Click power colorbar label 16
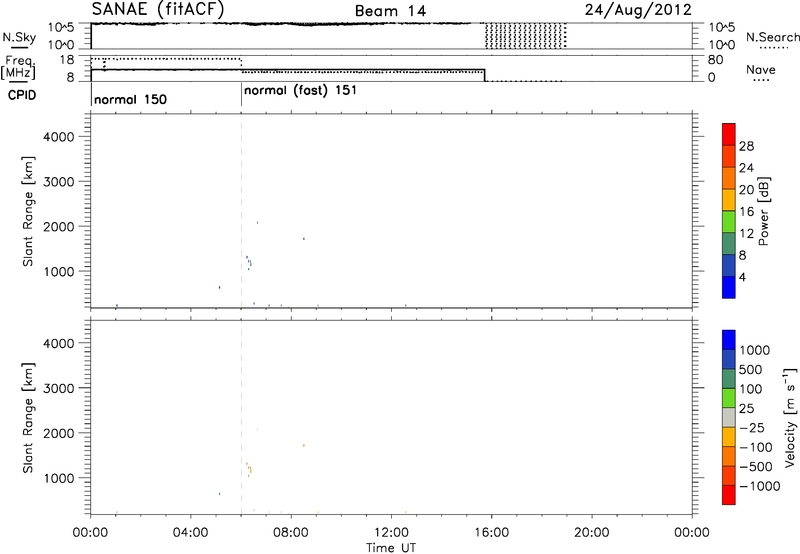This screenshot has height=554, width=800. point(746,212)
